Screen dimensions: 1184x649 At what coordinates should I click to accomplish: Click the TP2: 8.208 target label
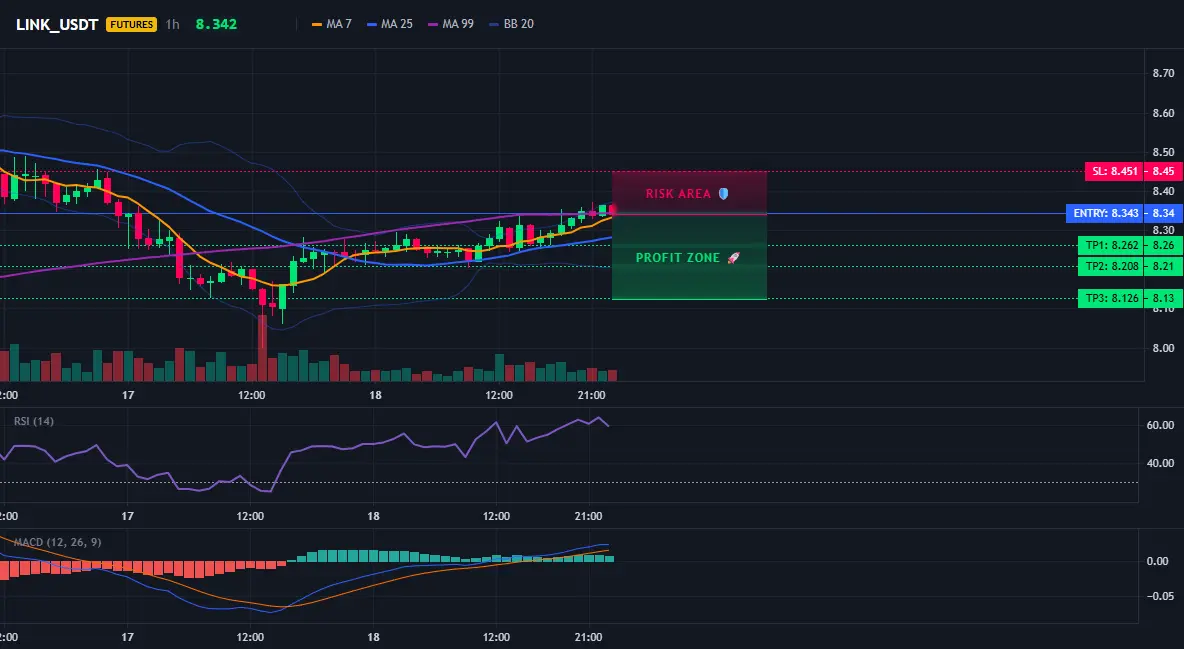(1112, 266)
